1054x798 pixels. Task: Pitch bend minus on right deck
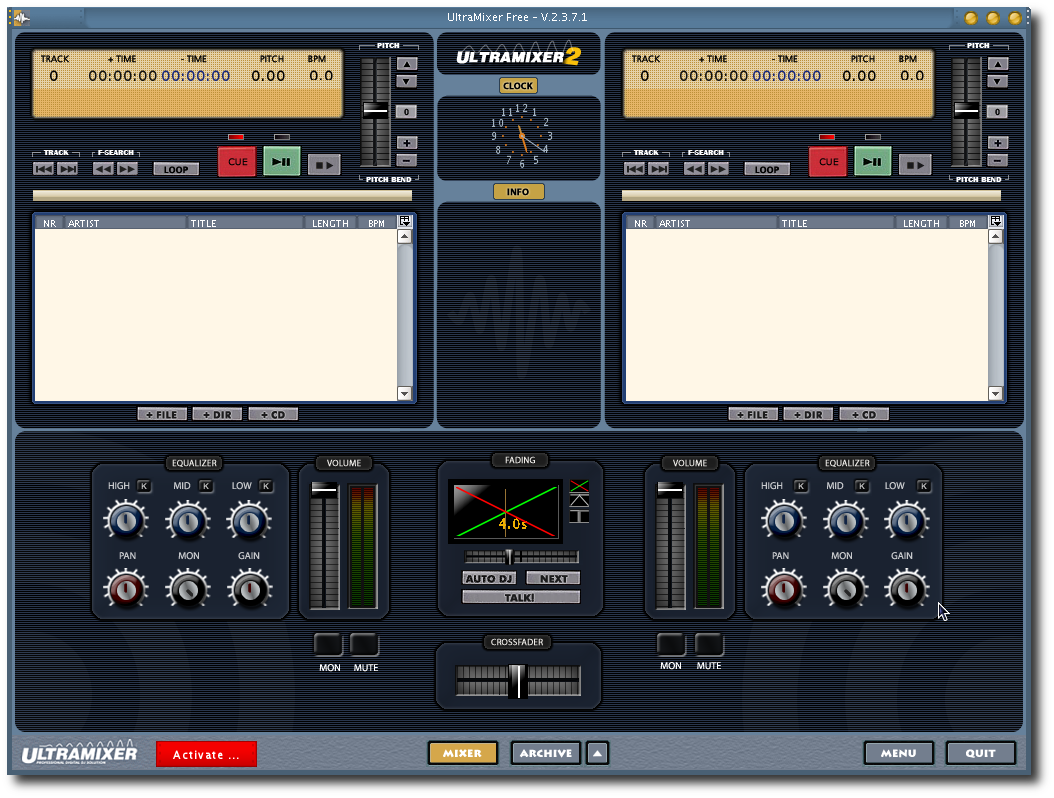[x=998, y=160]
